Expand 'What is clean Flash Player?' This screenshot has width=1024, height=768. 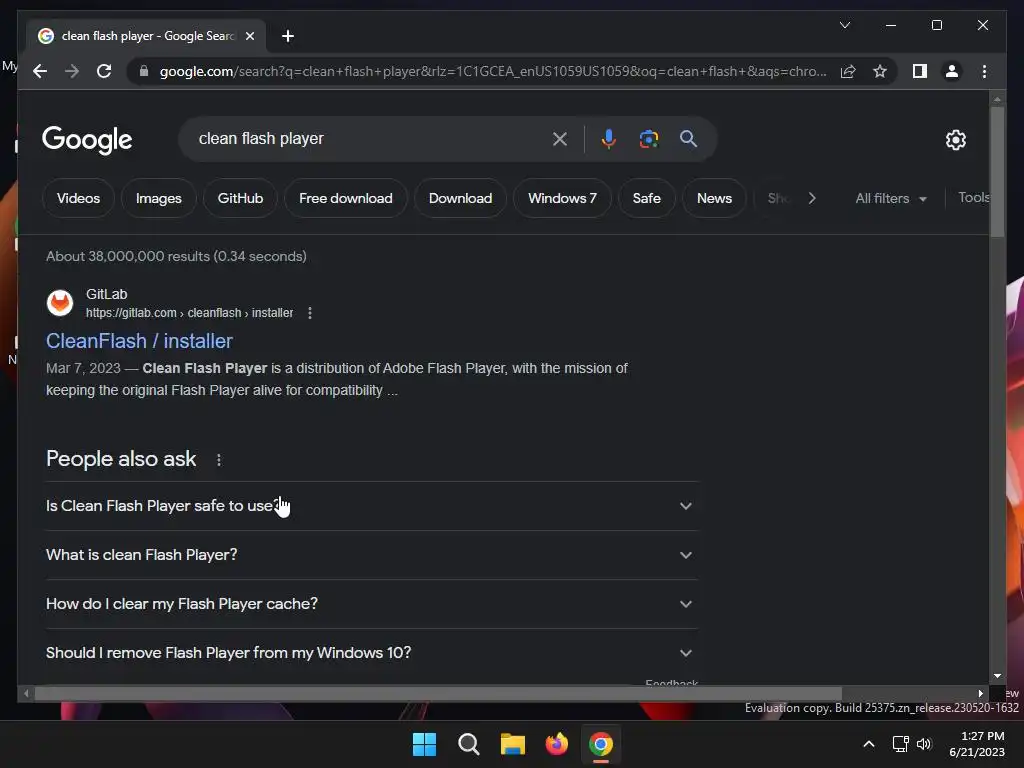click(371, 555)
